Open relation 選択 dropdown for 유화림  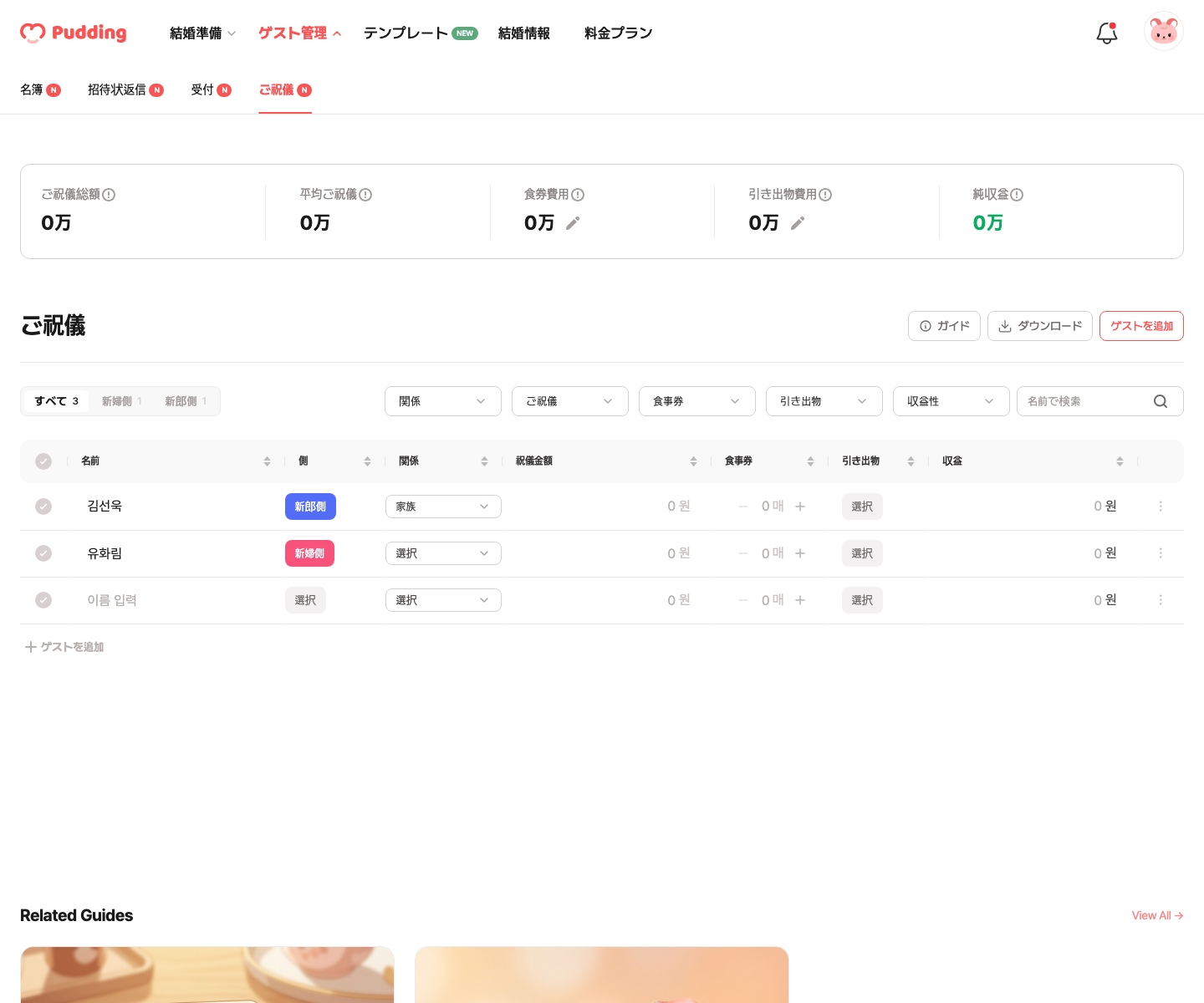[x=443, y=553]
